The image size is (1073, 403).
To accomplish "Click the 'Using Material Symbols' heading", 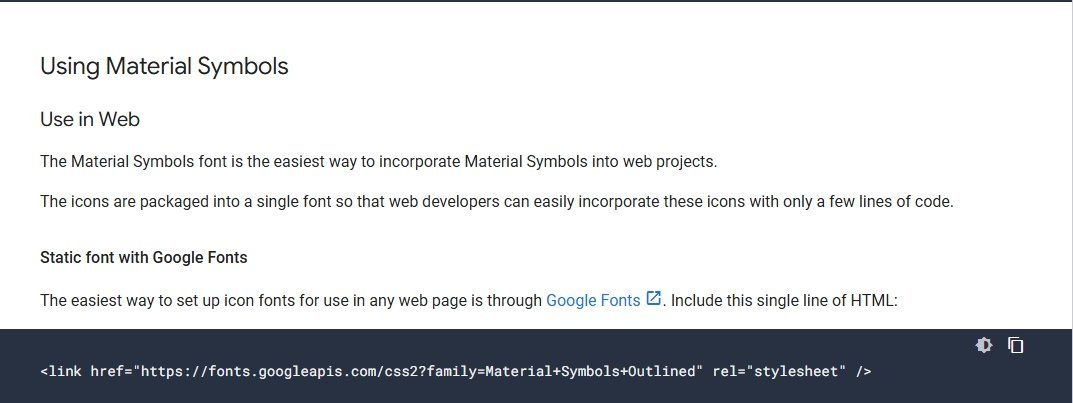I will click(x=164, y=67).
